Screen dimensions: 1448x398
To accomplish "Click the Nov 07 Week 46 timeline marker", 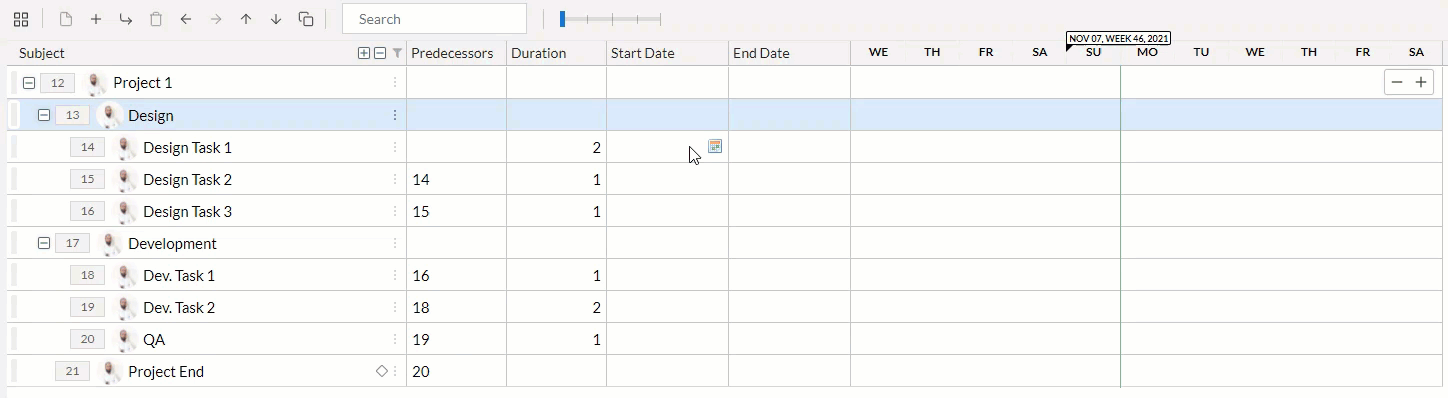I will click(x=1118, y=38).
